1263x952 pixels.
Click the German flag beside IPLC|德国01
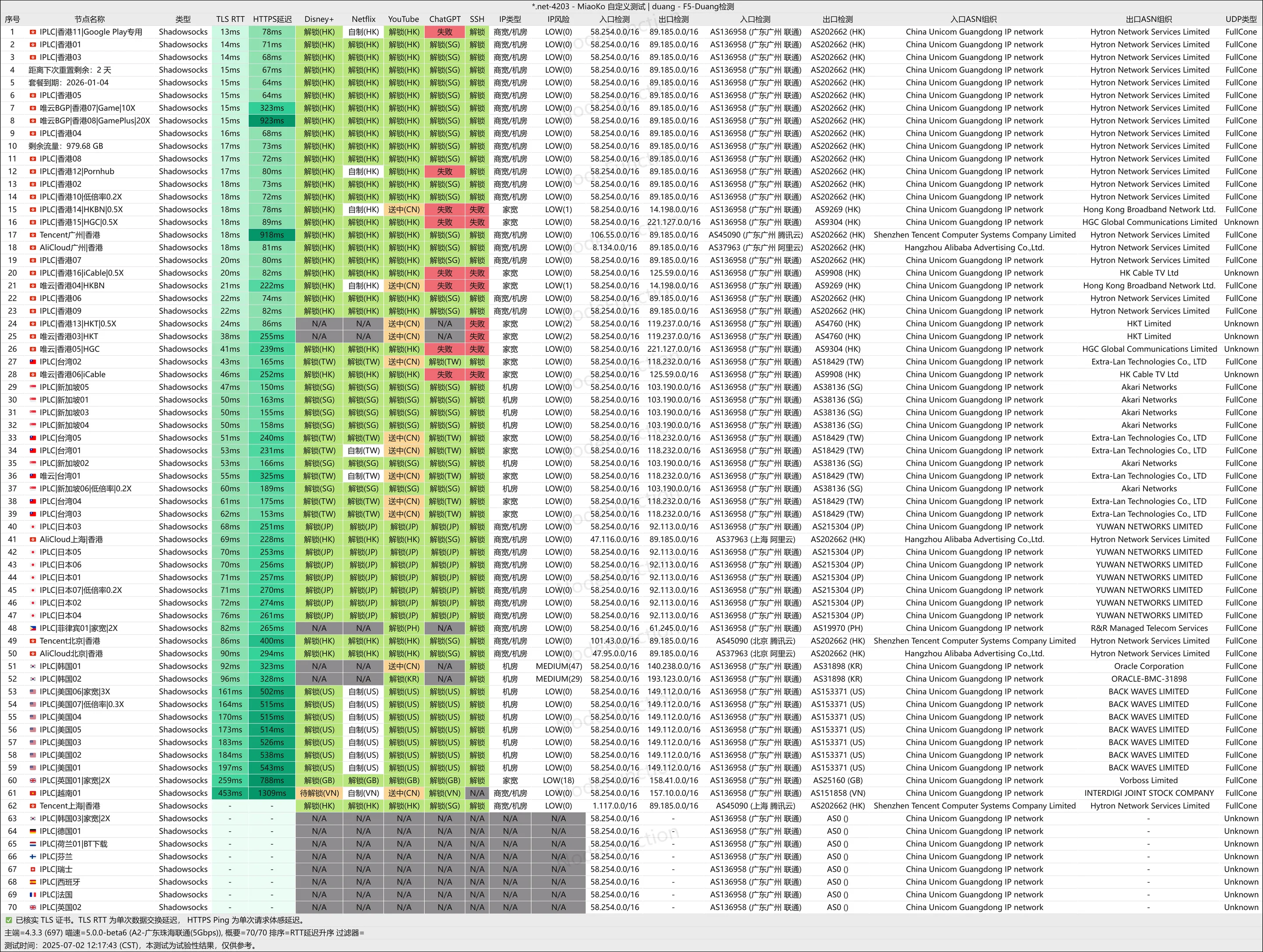32,831
